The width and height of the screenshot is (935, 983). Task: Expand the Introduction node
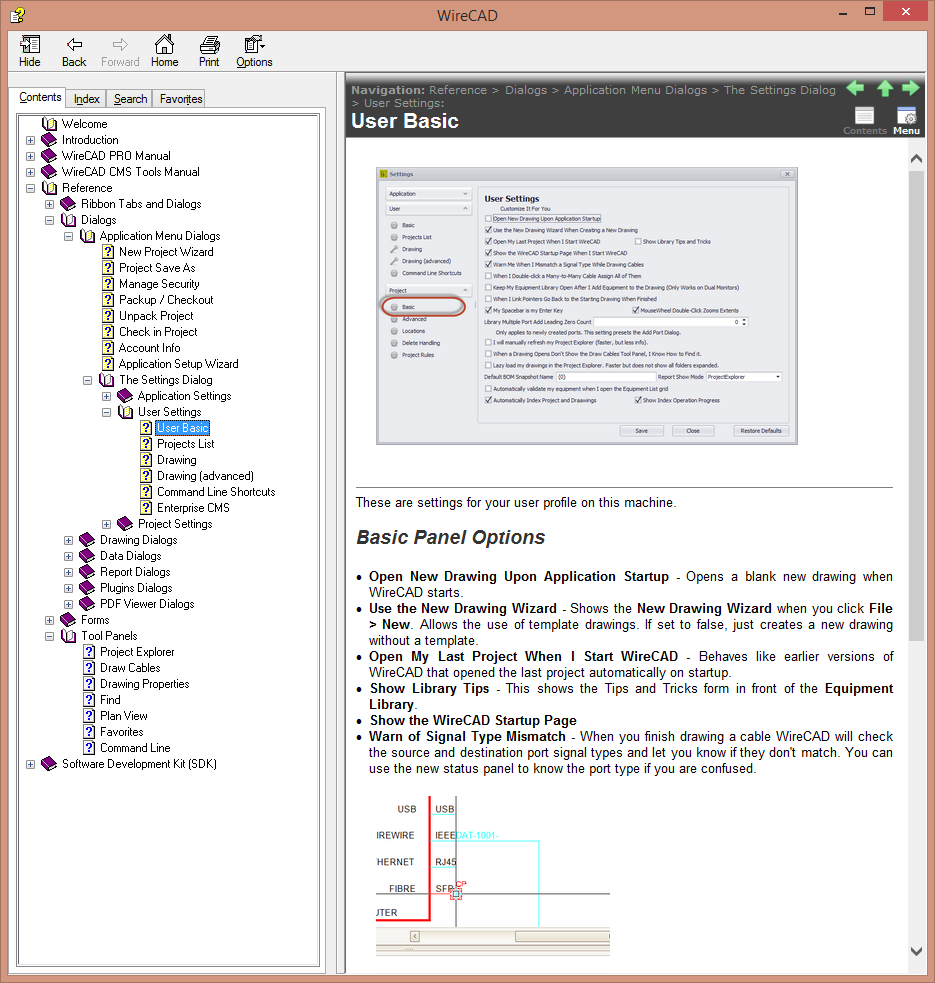(x=30, y=140)
